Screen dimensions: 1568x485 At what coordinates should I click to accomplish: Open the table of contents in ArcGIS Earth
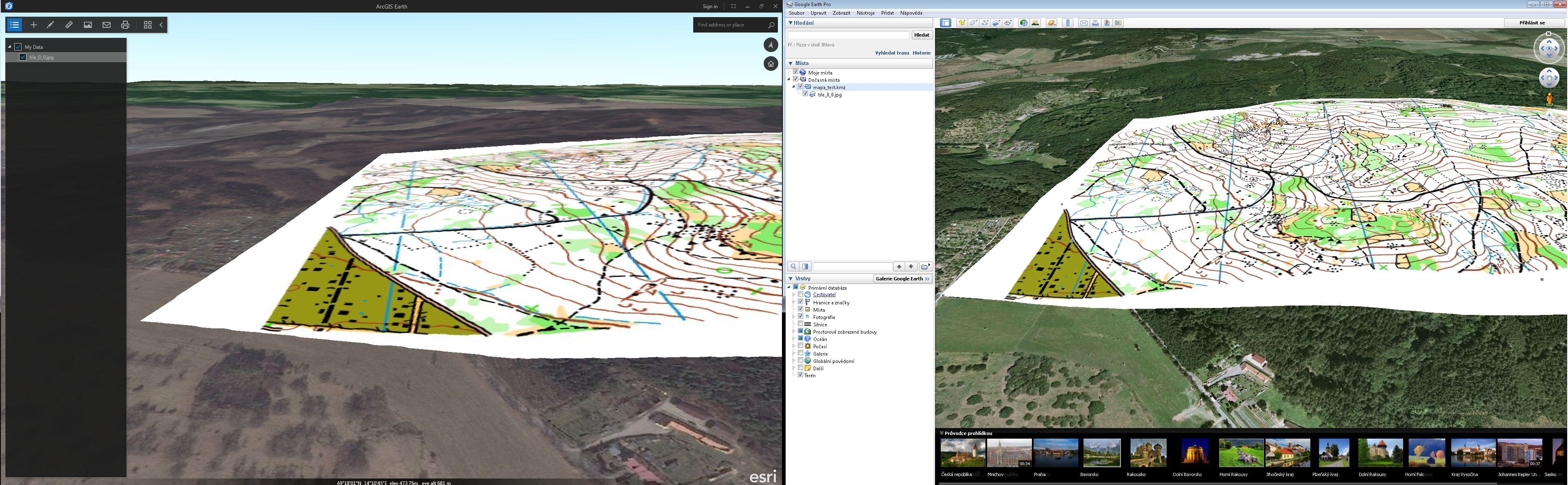click(15, 25)
